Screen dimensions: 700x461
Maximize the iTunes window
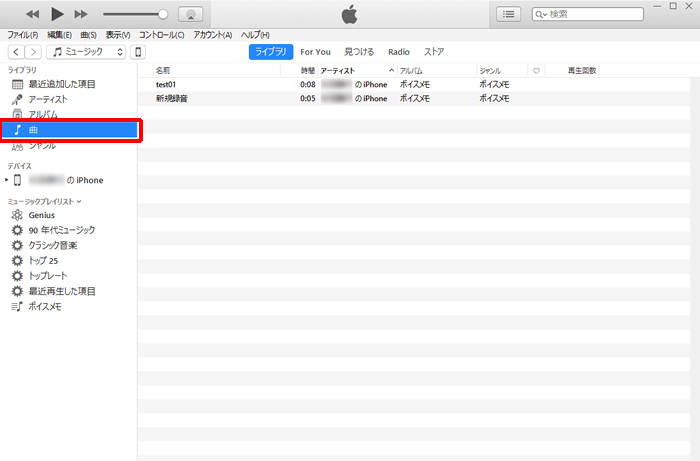pyautogui.click(x=673, y=6)
